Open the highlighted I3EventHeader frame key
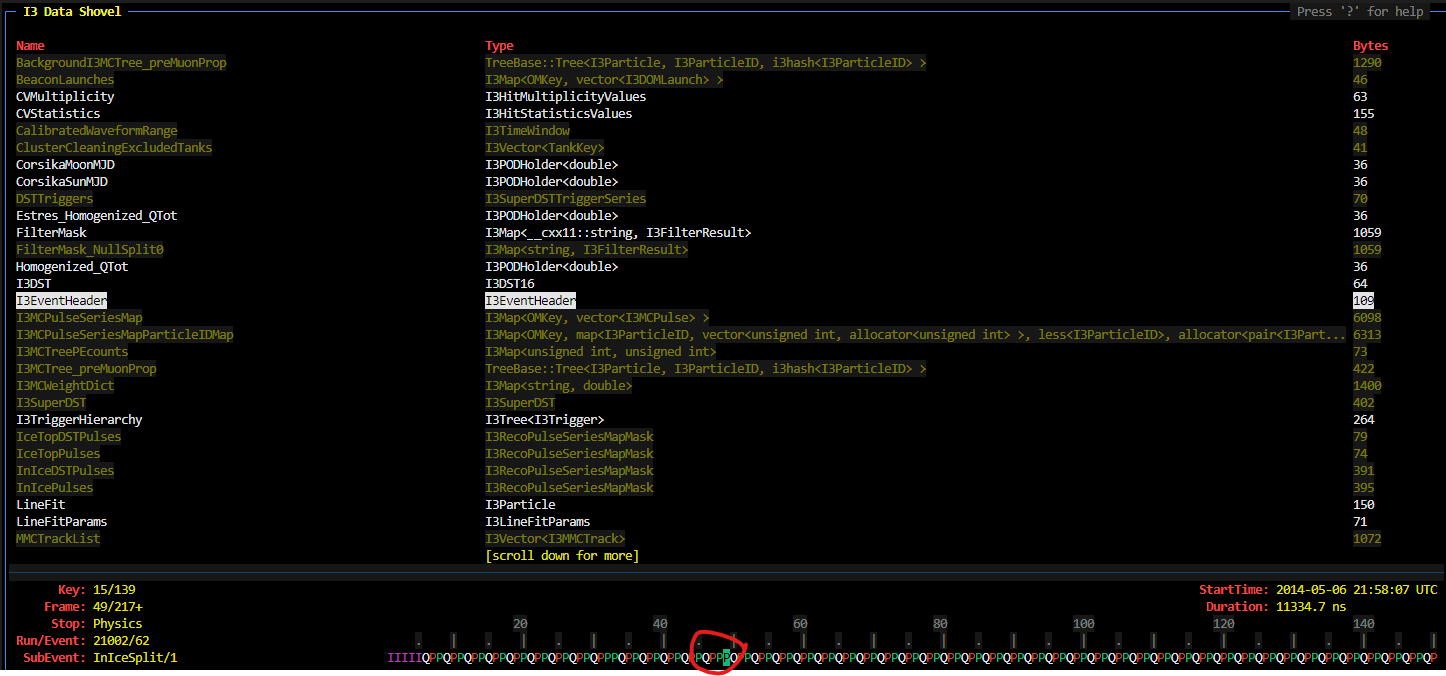This screenshot has height=676, width=1446. (61, 300)
